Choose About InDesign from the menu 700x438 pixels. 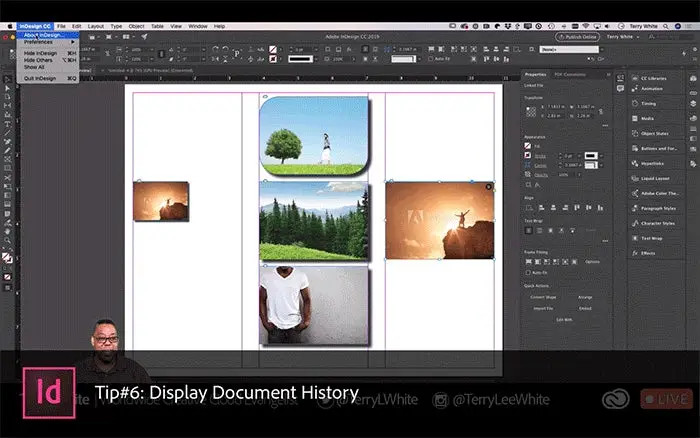(x=44, y=34)
